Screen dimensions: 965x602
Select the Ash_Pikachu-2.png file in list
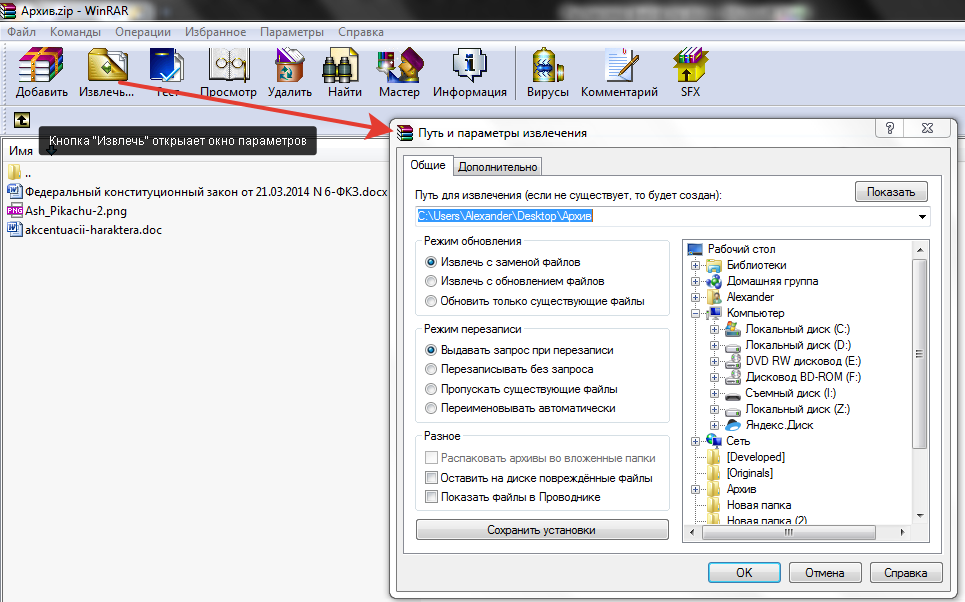(76, 211)
